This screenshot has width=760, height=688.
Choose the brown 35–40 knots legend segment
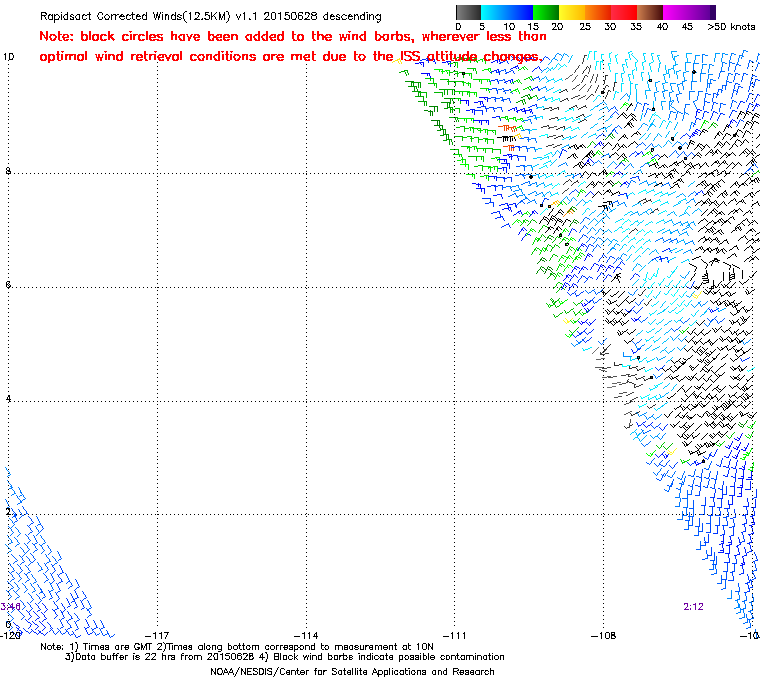pyautogui.click(x=650, y=12)
